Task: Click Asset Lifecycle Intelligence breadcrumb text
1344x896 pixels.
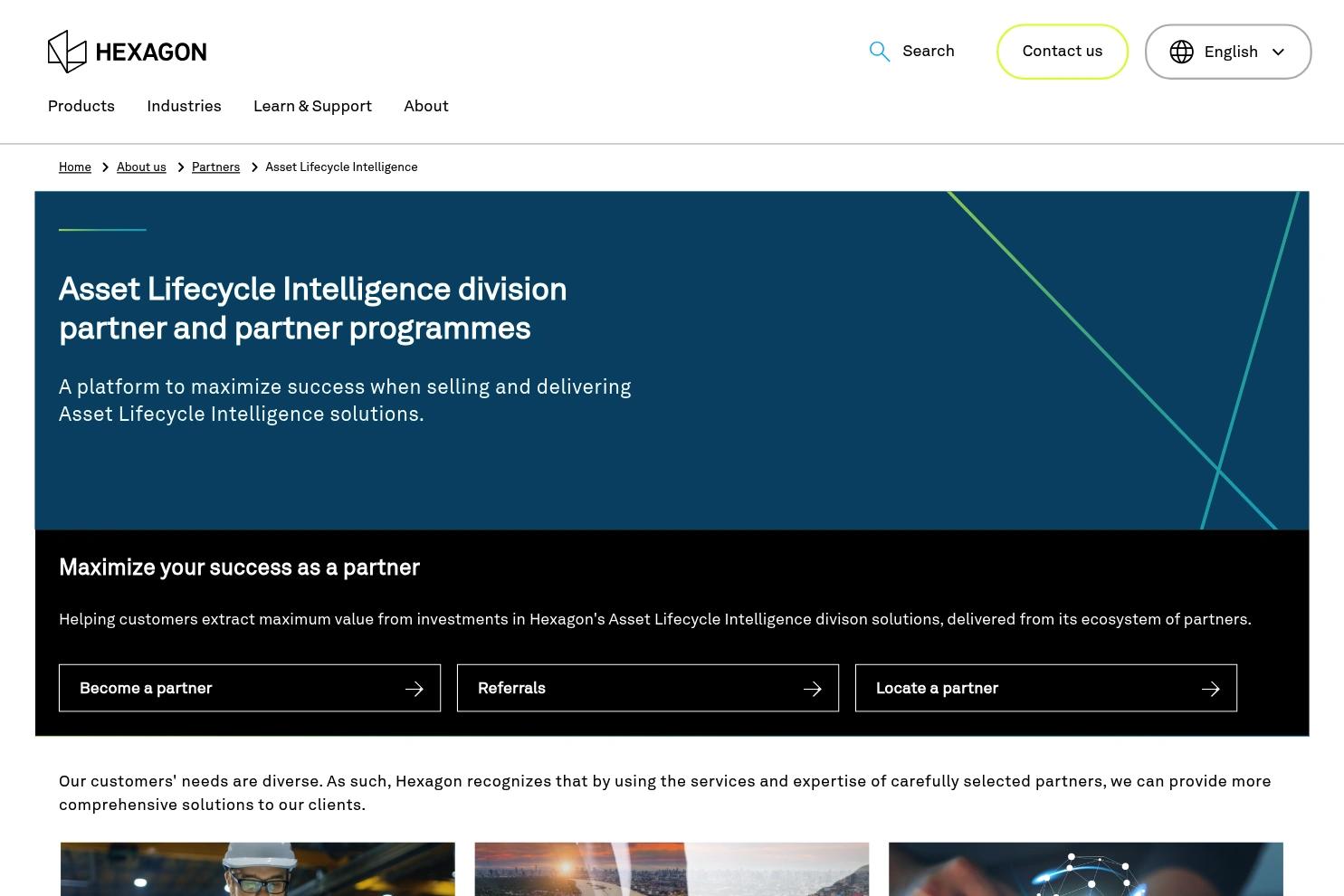Action: point(341,167)
